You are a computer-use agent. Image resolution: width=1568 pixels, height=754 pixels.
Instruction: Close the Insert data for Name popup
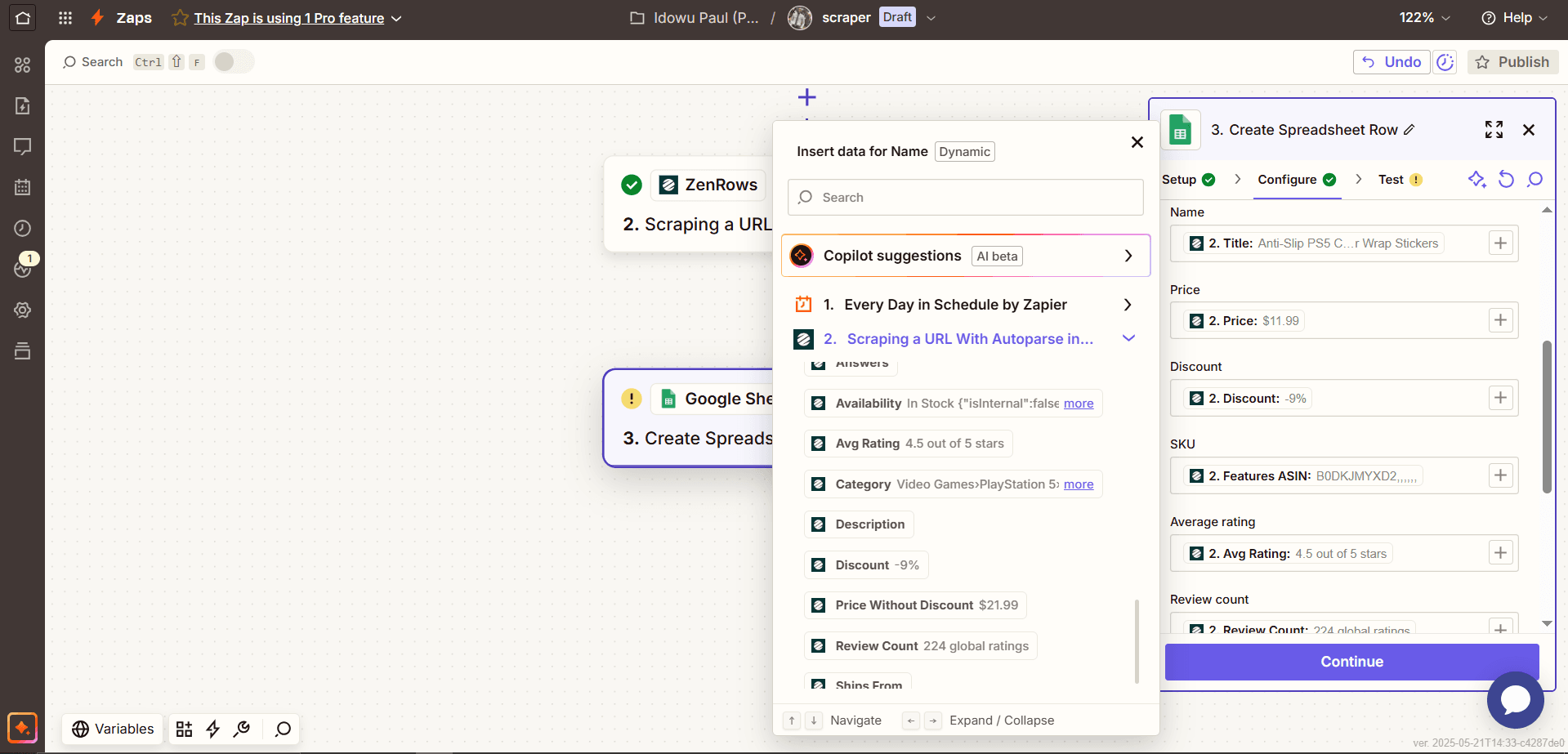pyautogui.click(x=1137, y=142)
